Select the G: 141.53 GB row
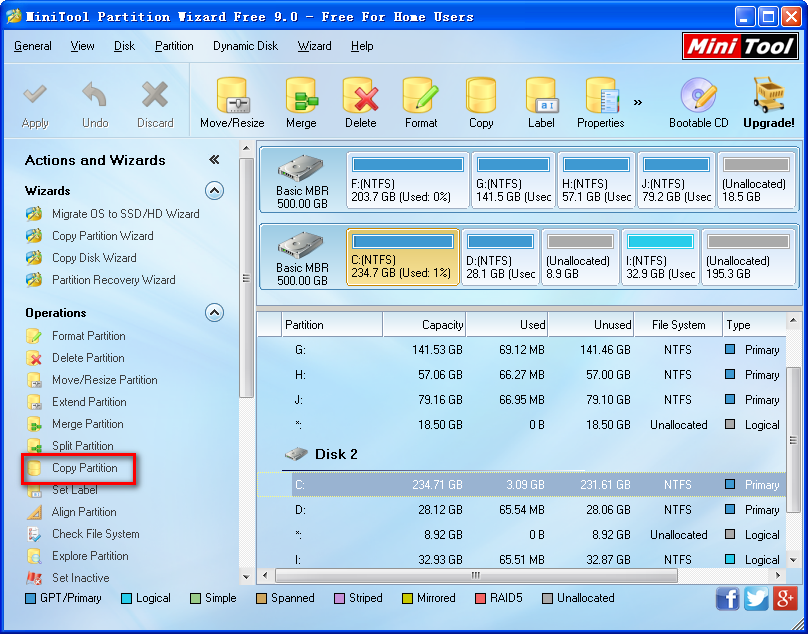Viewport: 808px width, 634px height. click(521, 350)
